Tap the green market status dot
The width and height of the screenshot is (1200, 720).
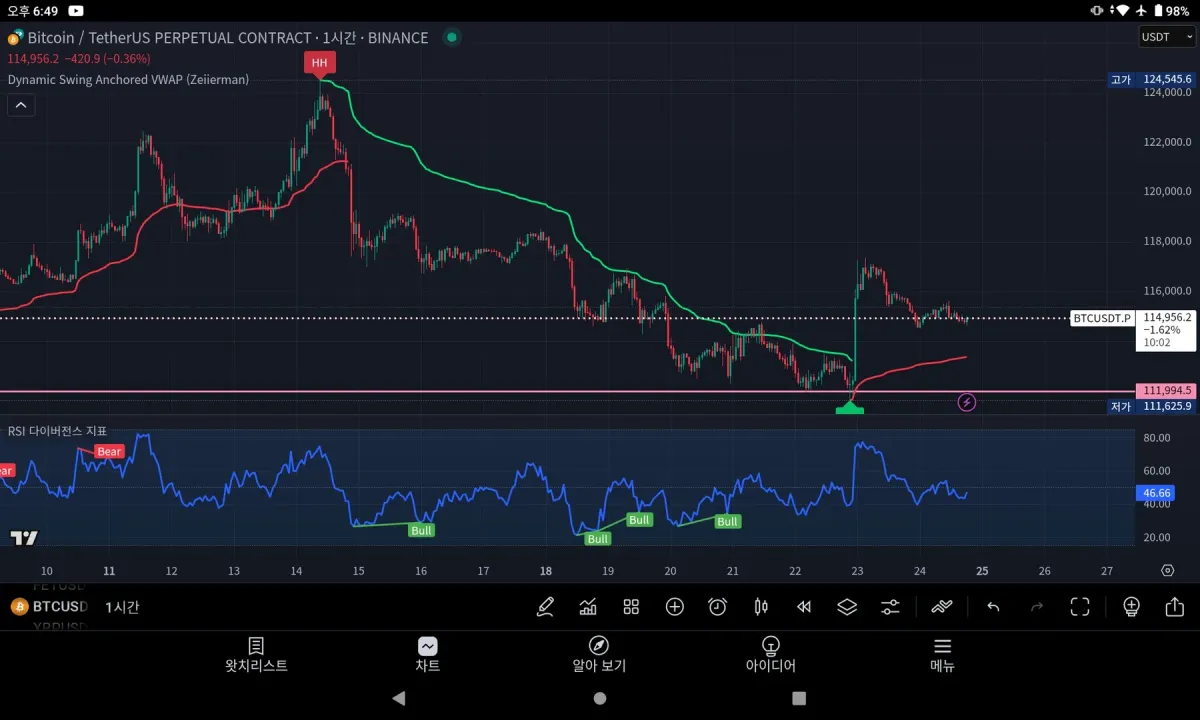pos(452,38)
